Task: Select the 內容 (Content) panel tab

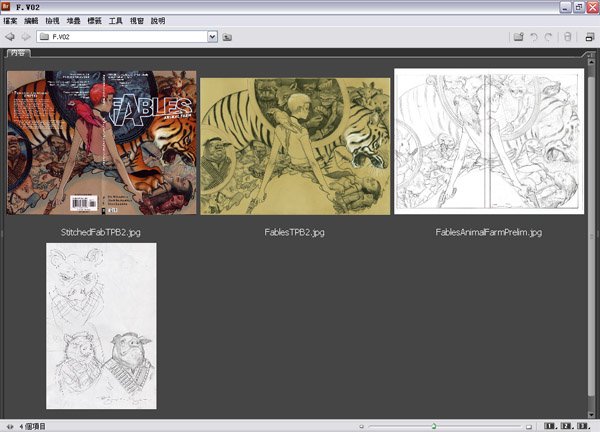Action: pos(17,53)
